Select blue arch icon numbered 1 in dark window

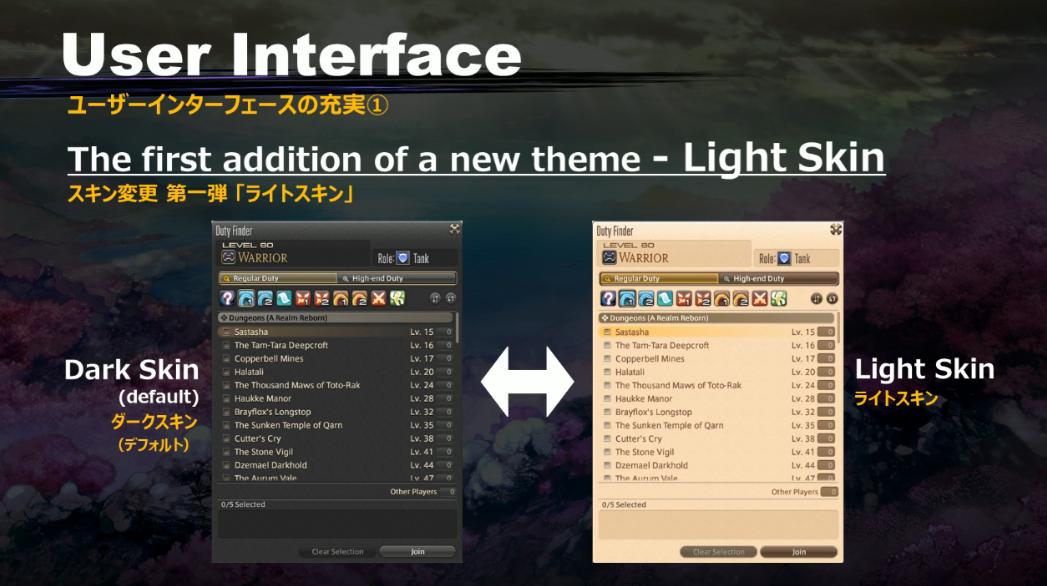click(x=246, y=298)
